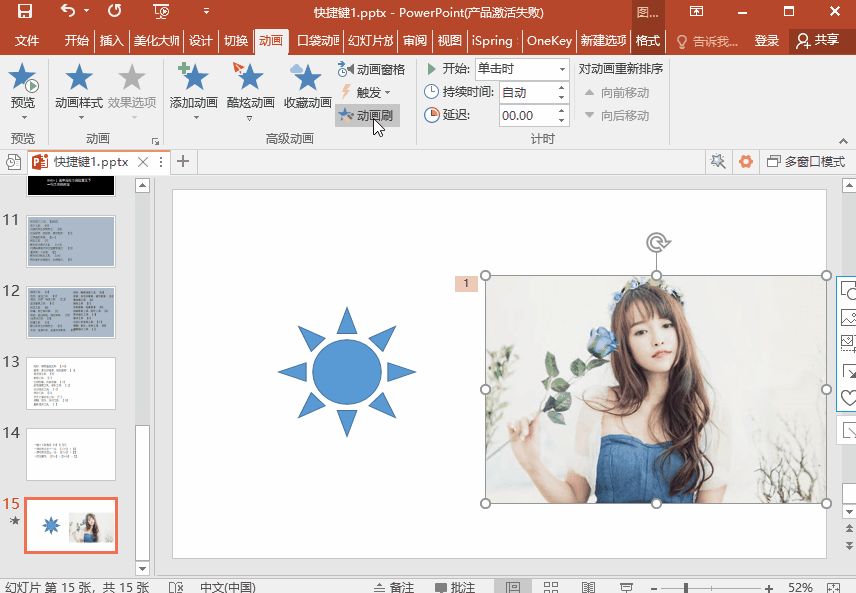Toggle 多窗口模式 multi-window mode
The width and height of the screenshot is (856, 593).
tap(805, 161)
